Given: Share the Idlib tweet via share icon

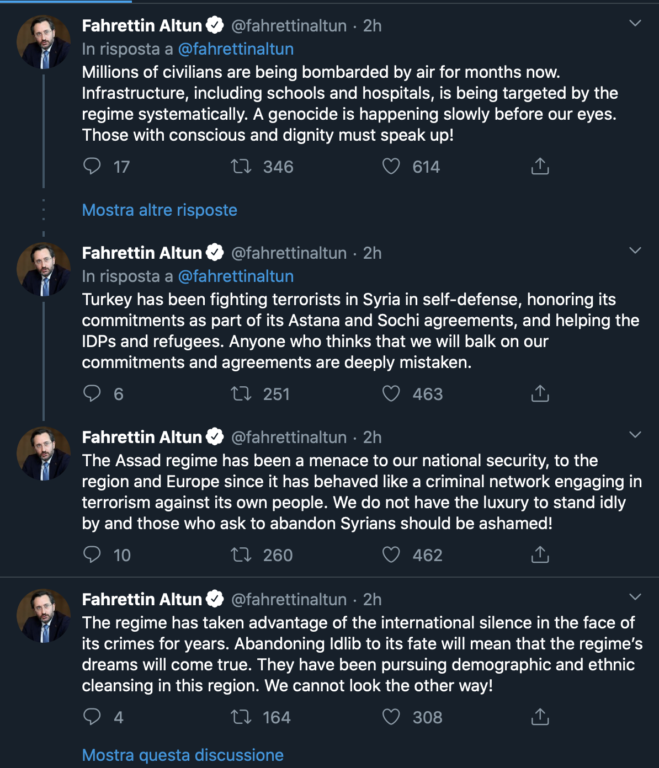Looking at the screenshot, I should click(540, 717).
